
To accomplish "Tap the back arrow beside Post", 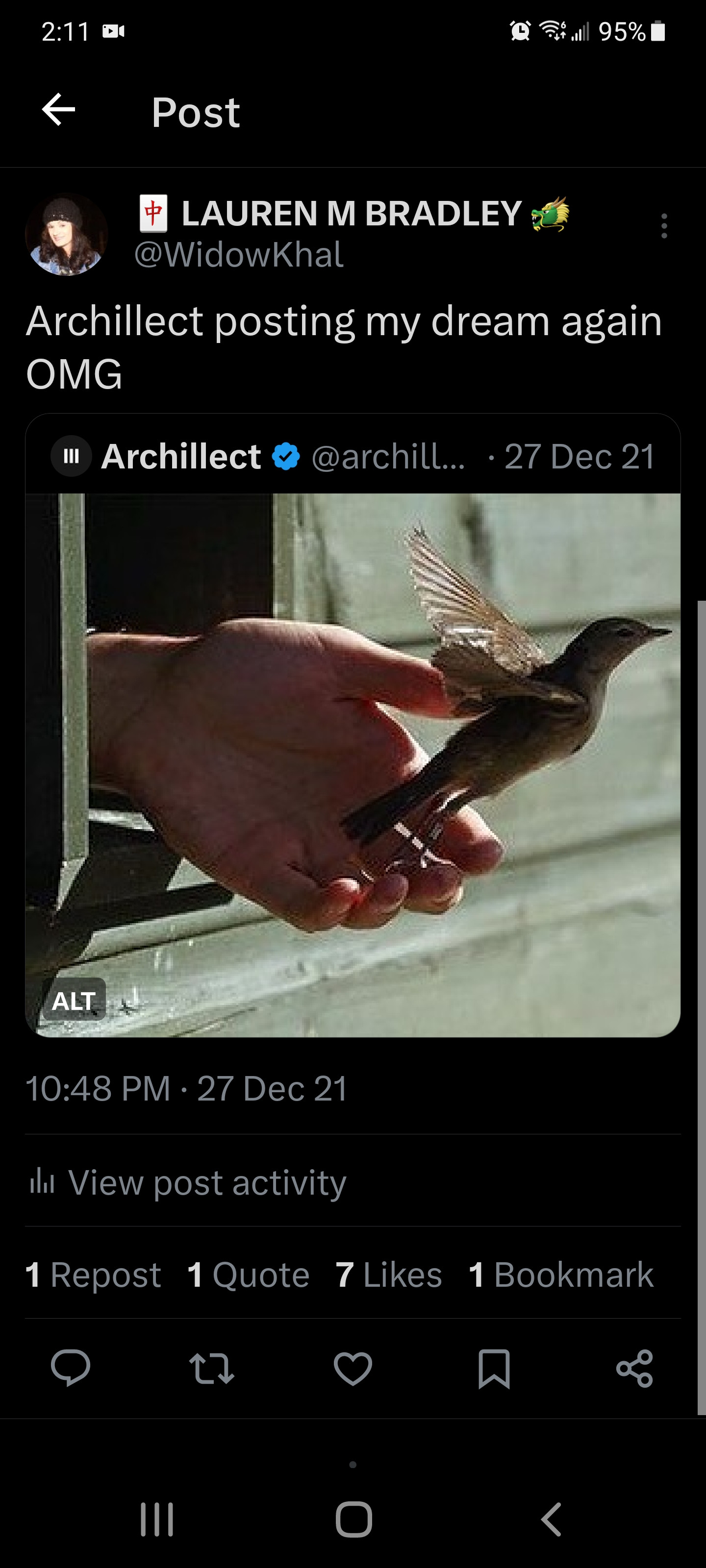I will 58,110.
